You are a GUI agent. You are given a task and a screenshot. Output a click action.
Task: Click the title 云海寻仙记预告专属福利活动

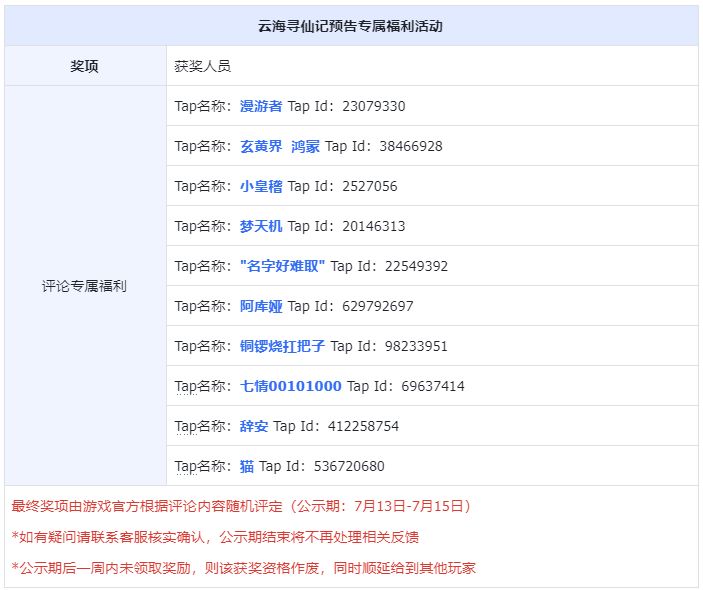coord(350,26)
